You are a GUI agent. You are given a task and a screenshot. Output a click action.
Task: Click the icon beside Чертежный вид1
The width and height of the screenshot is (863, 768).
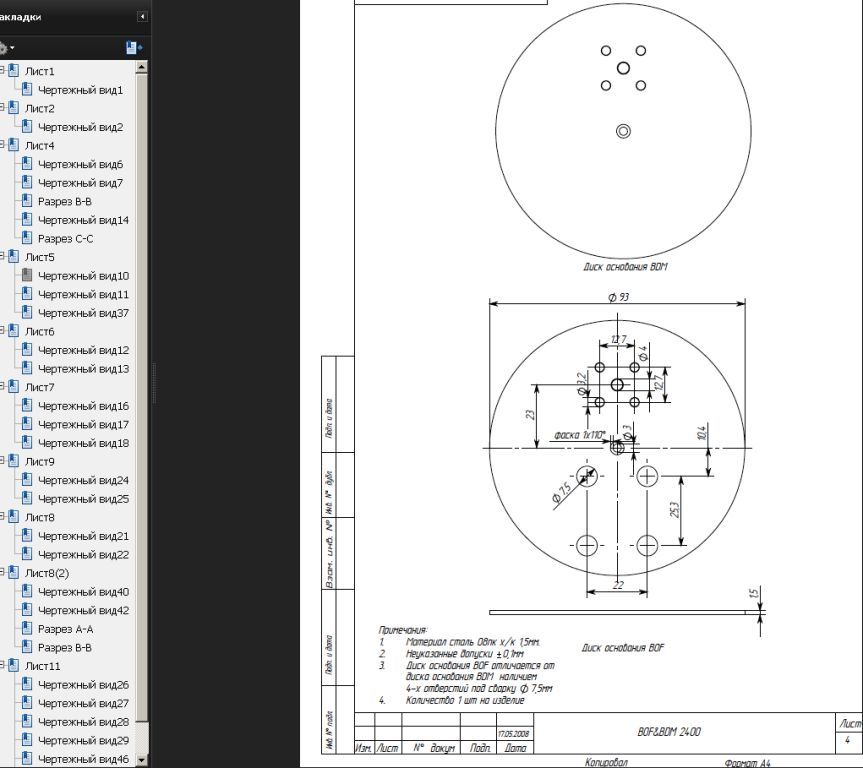pyautogui.click(x=27, y=89)
